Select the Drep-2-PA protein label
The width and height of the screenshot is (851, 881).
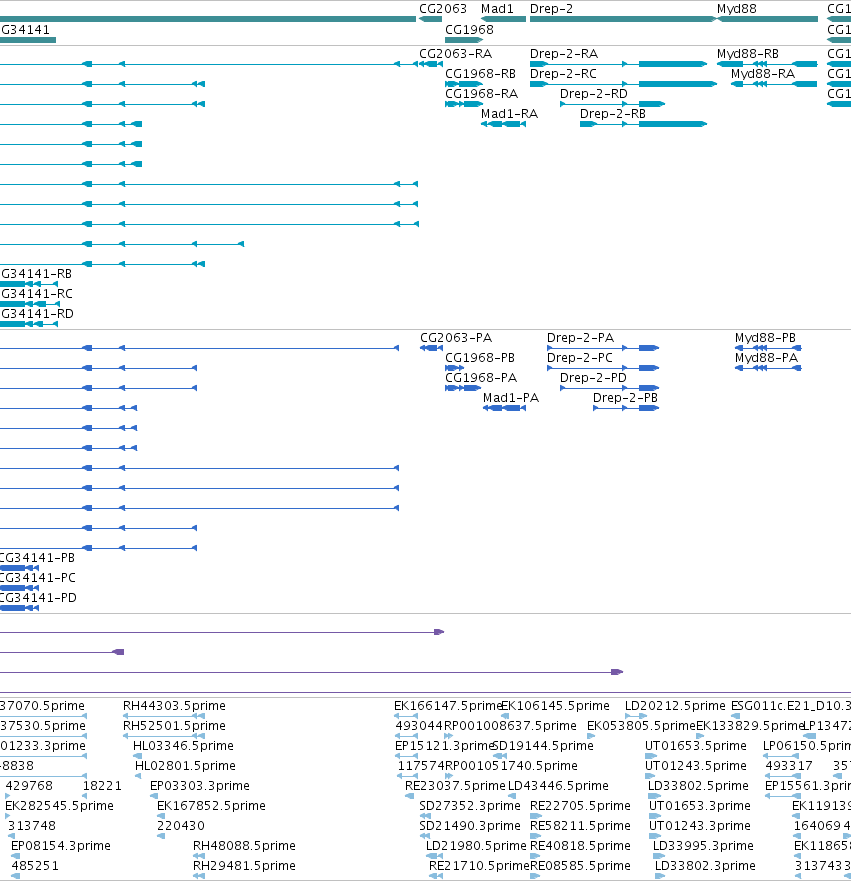point(580,338)
